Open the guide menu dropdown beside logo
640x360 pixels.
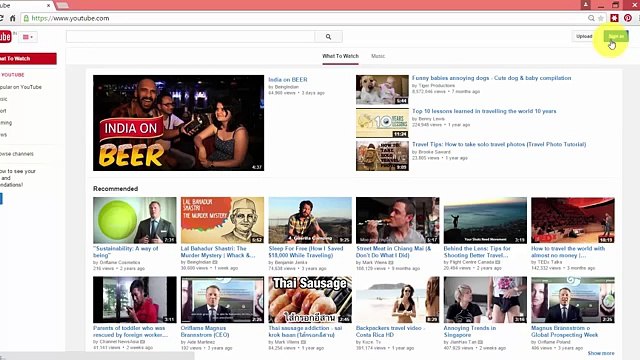coord(28,37)
